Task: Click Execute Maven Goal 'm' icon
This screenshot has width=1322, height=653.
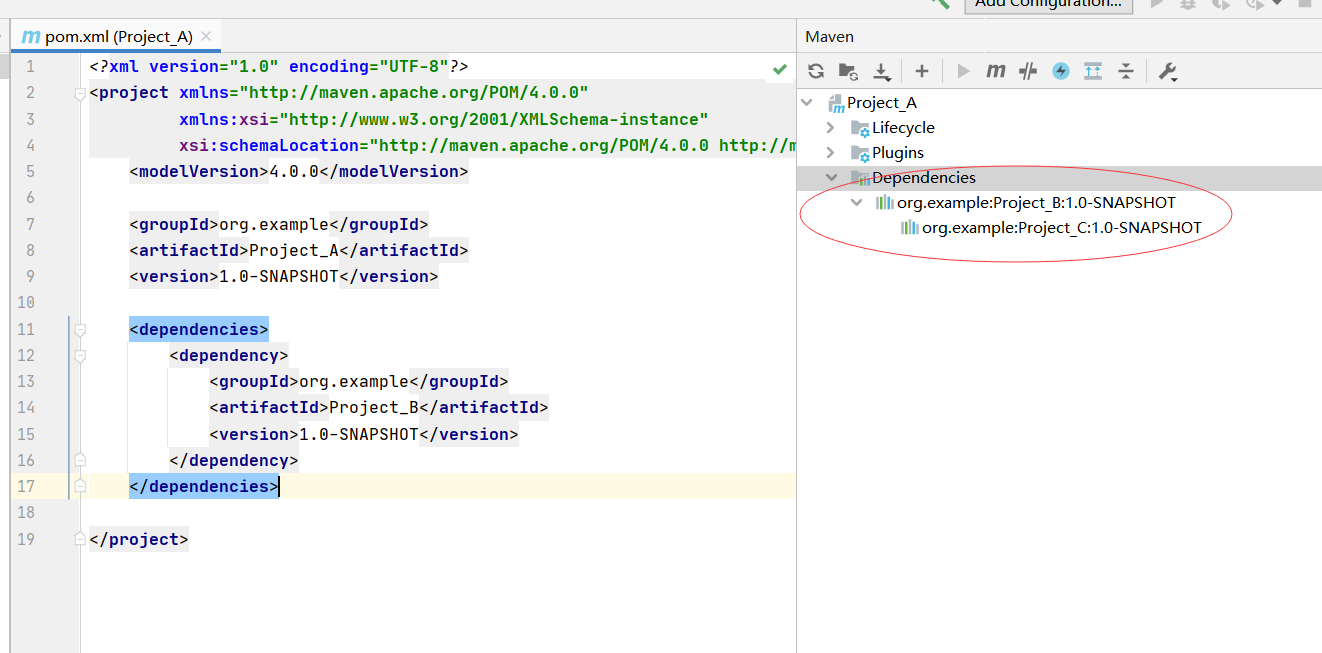Action: (x=995, y=71)
